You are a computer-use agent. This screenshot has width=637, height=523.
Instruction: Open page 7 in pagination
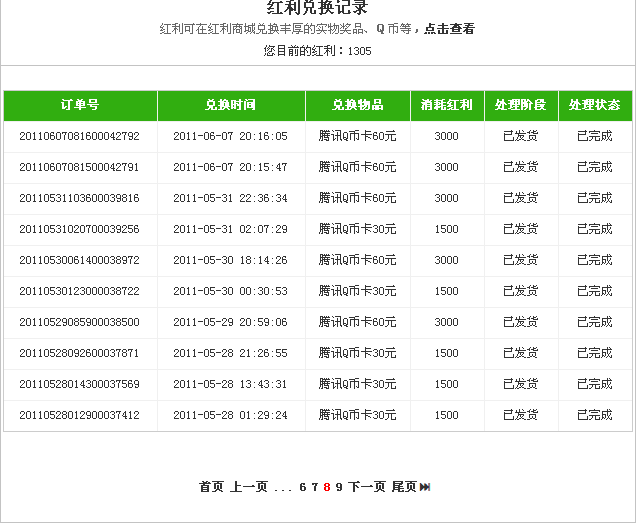pyautogui.click(x=315, y=487)
